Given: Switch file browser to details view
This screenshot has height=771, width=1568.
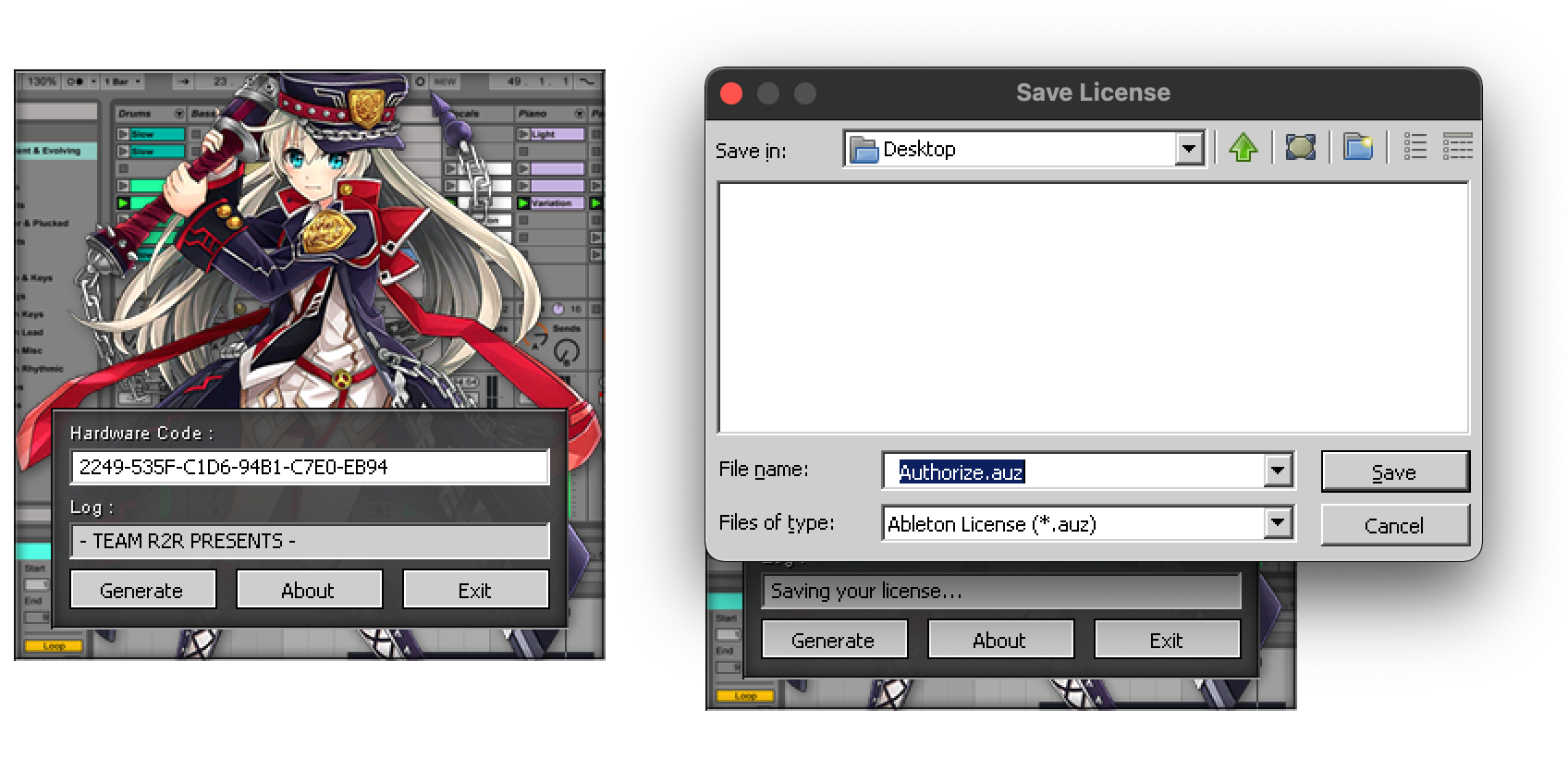Looking at the screenshot, I should point(1457,147).
